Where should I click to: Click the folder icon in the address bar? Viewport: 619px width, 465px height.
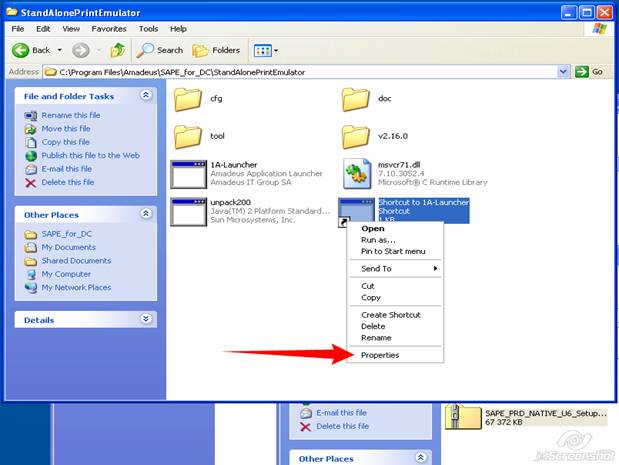pos(50,72)
